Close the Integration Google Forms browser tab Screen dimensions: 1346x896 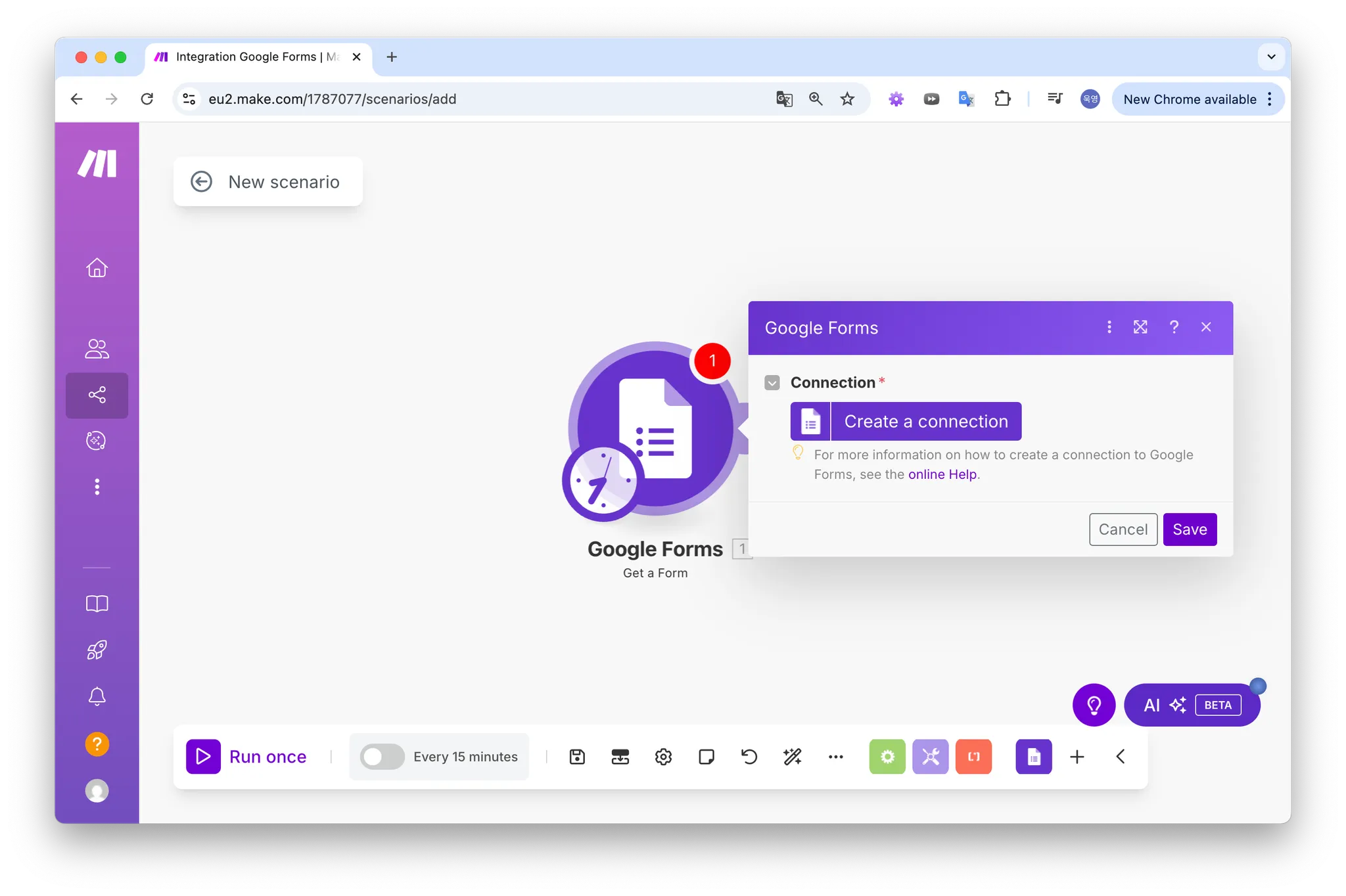(x=357, y=57)
